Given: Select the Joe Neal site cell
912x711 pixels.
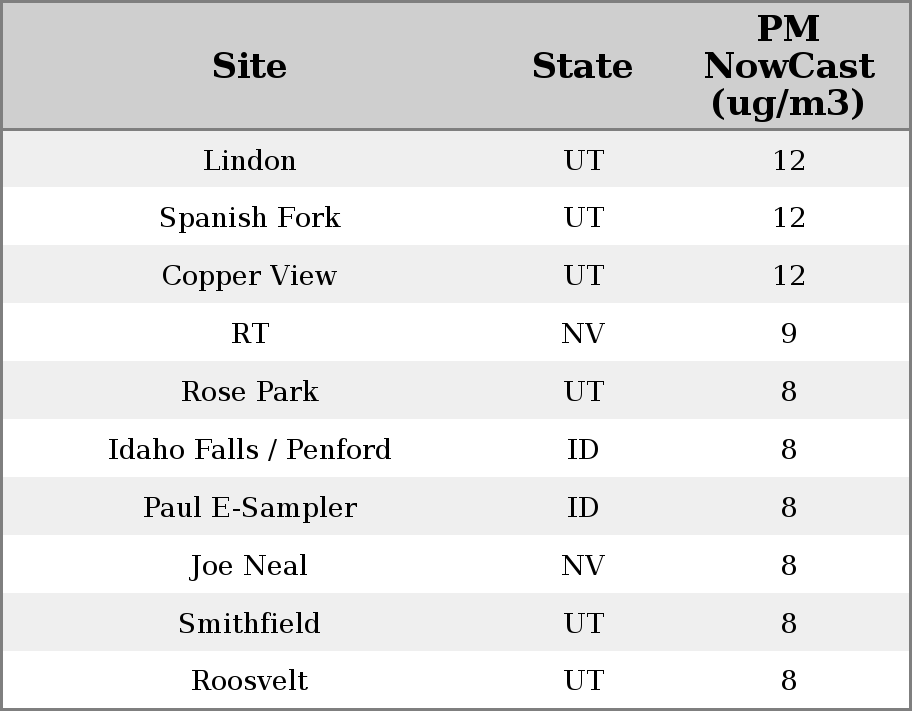Looking at the screenshot, I should point(249,566).
